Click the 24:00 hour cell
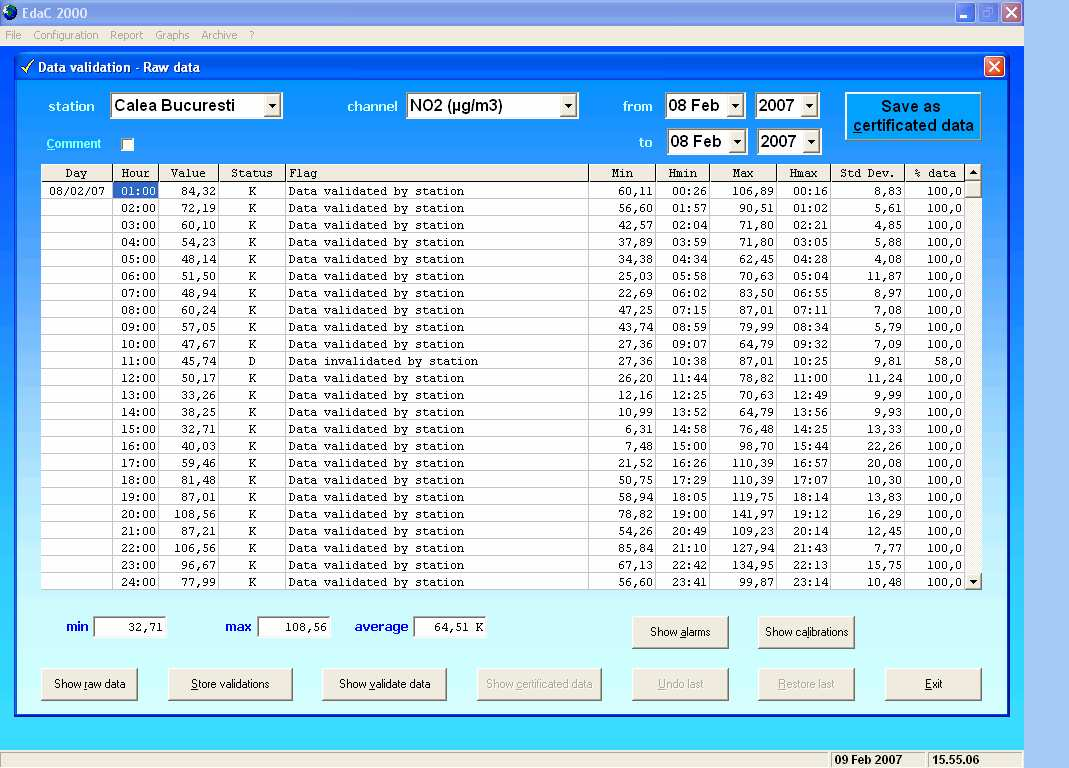Image resolution: width=1069 pixels, height=768 pixels. click(136, 582)
